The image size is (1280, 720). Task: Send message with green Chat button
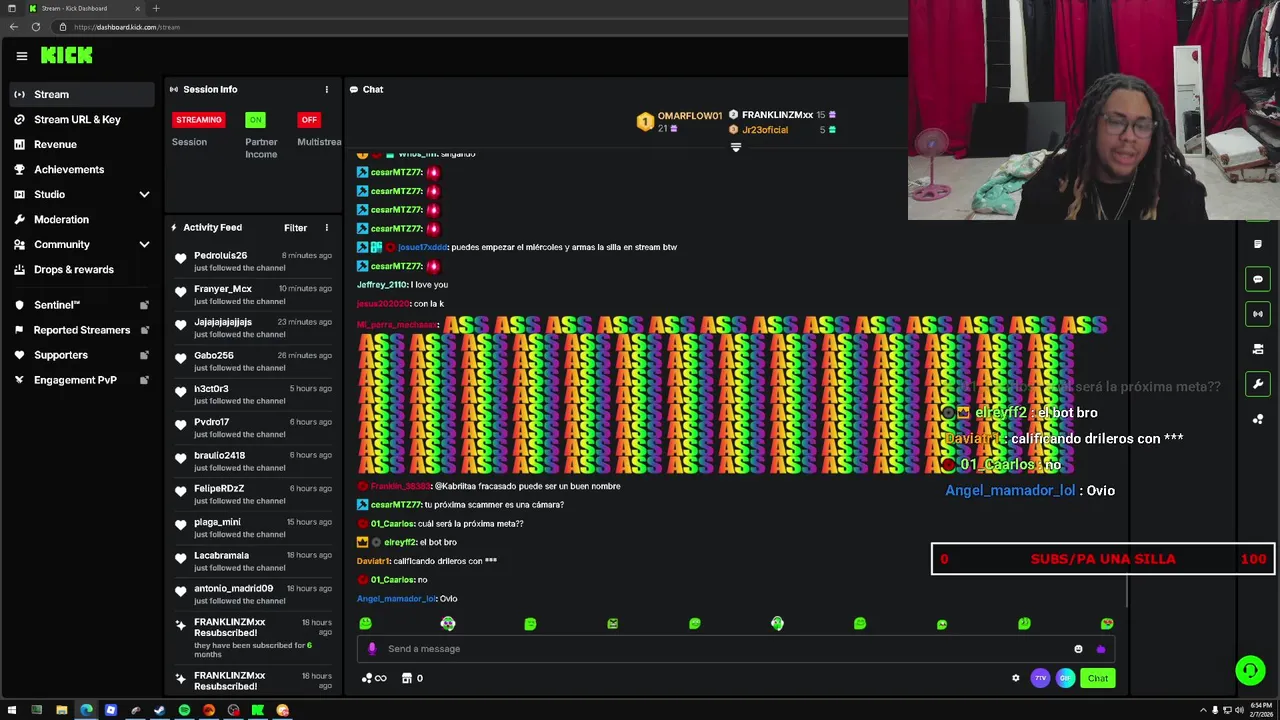(1098, 678)
